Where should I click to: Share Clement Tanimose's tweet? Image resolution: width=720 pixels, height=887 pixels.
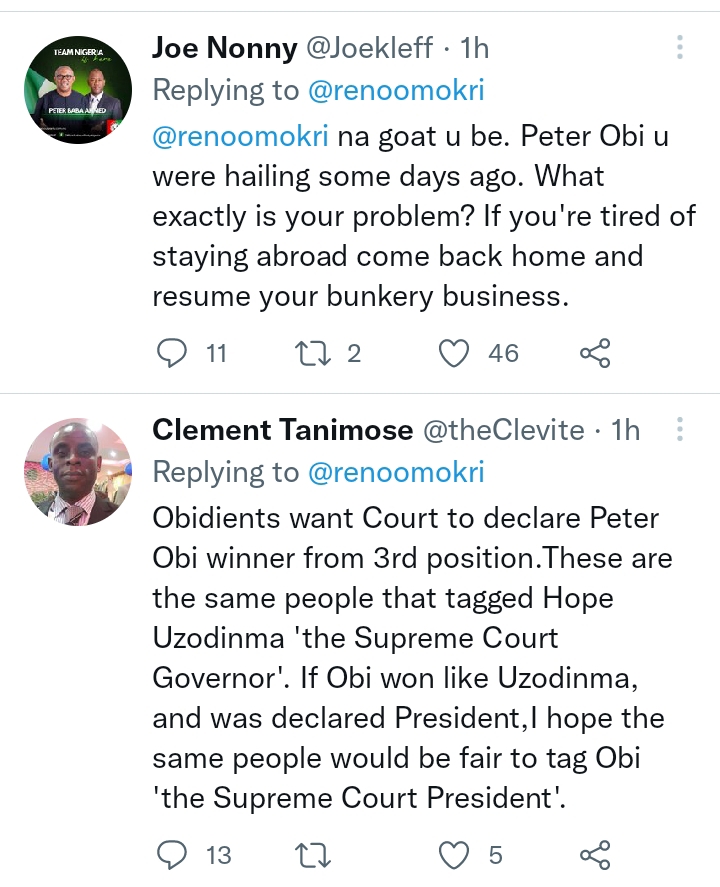tap(595, 855)
